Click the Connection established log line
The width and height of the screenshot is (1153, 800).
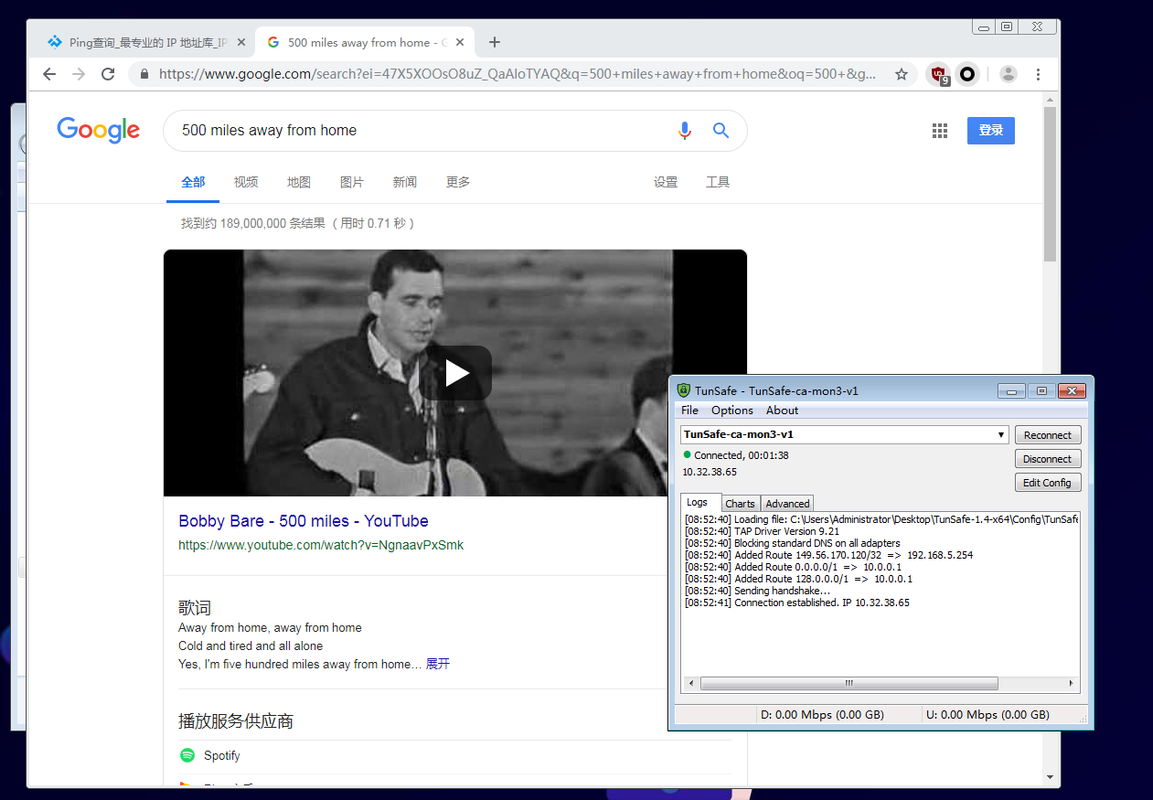click(797, 602)
